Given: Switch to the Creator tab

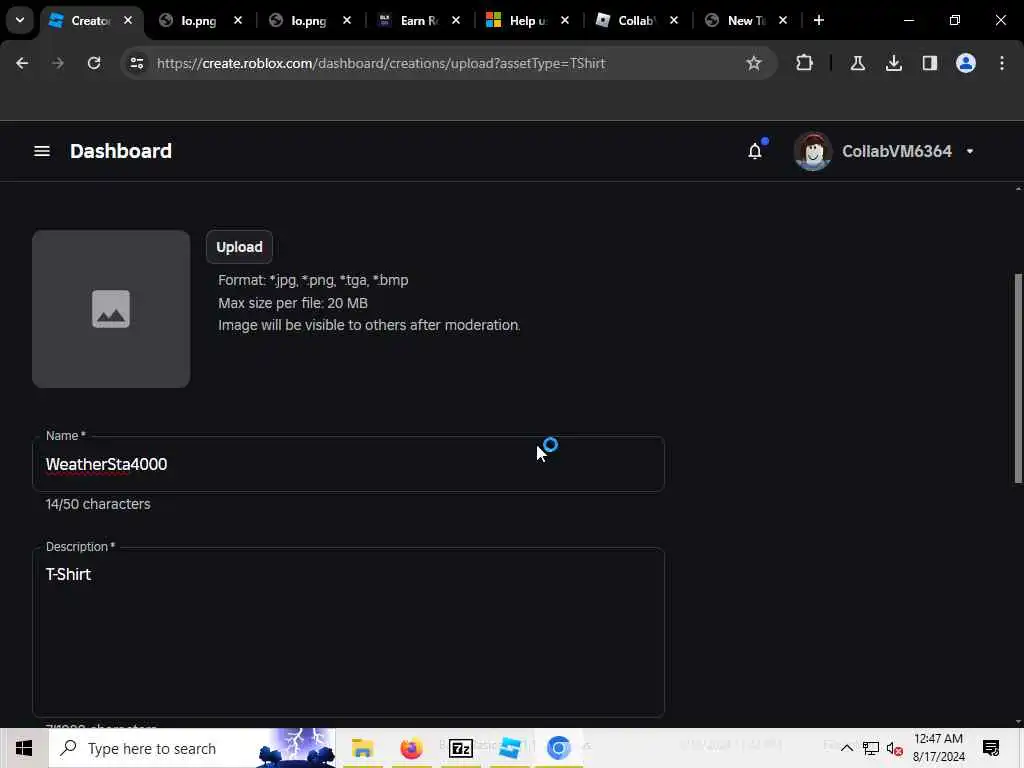Looking at the screenshot, I should point(89,21).
